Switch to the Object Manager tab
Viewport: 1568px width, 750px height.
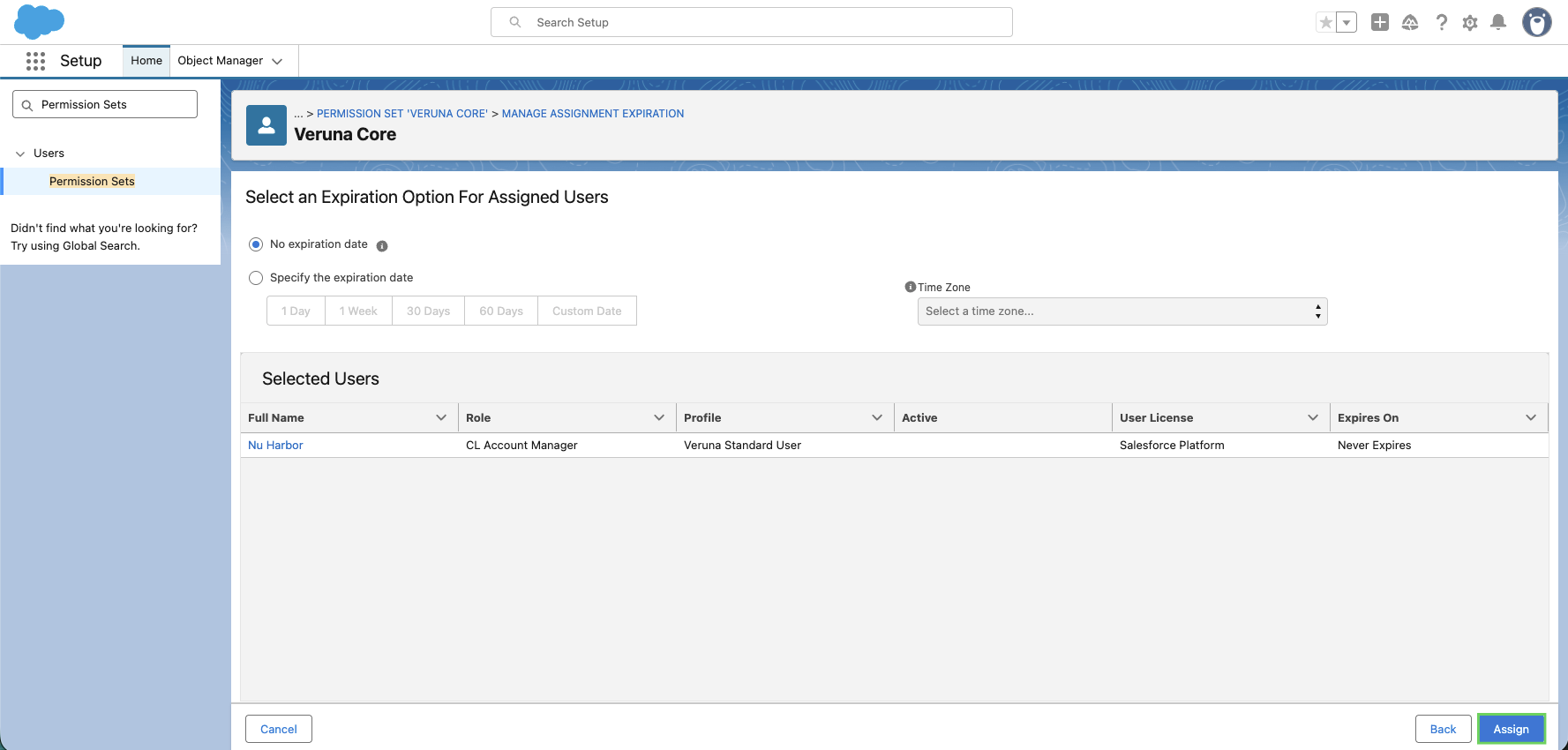click(x=221, y=61)
